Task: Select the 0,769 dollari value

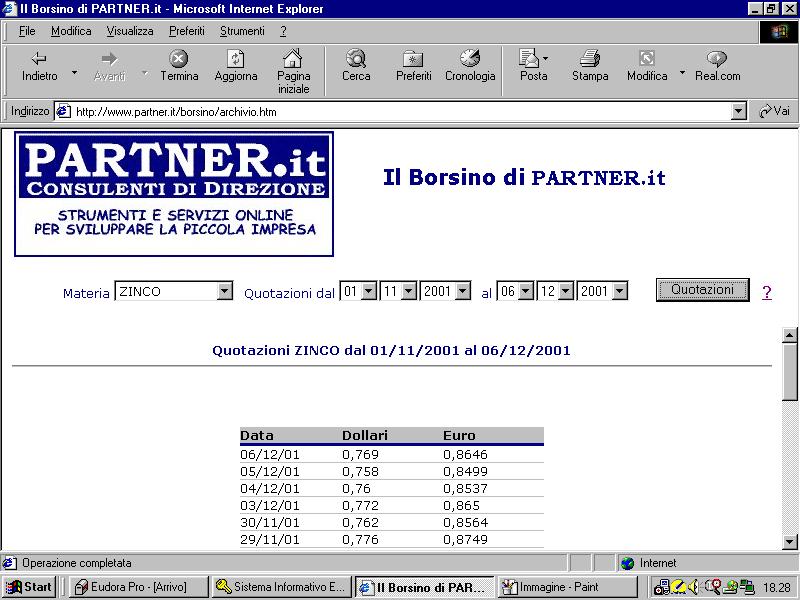Action: click(360, 455)
